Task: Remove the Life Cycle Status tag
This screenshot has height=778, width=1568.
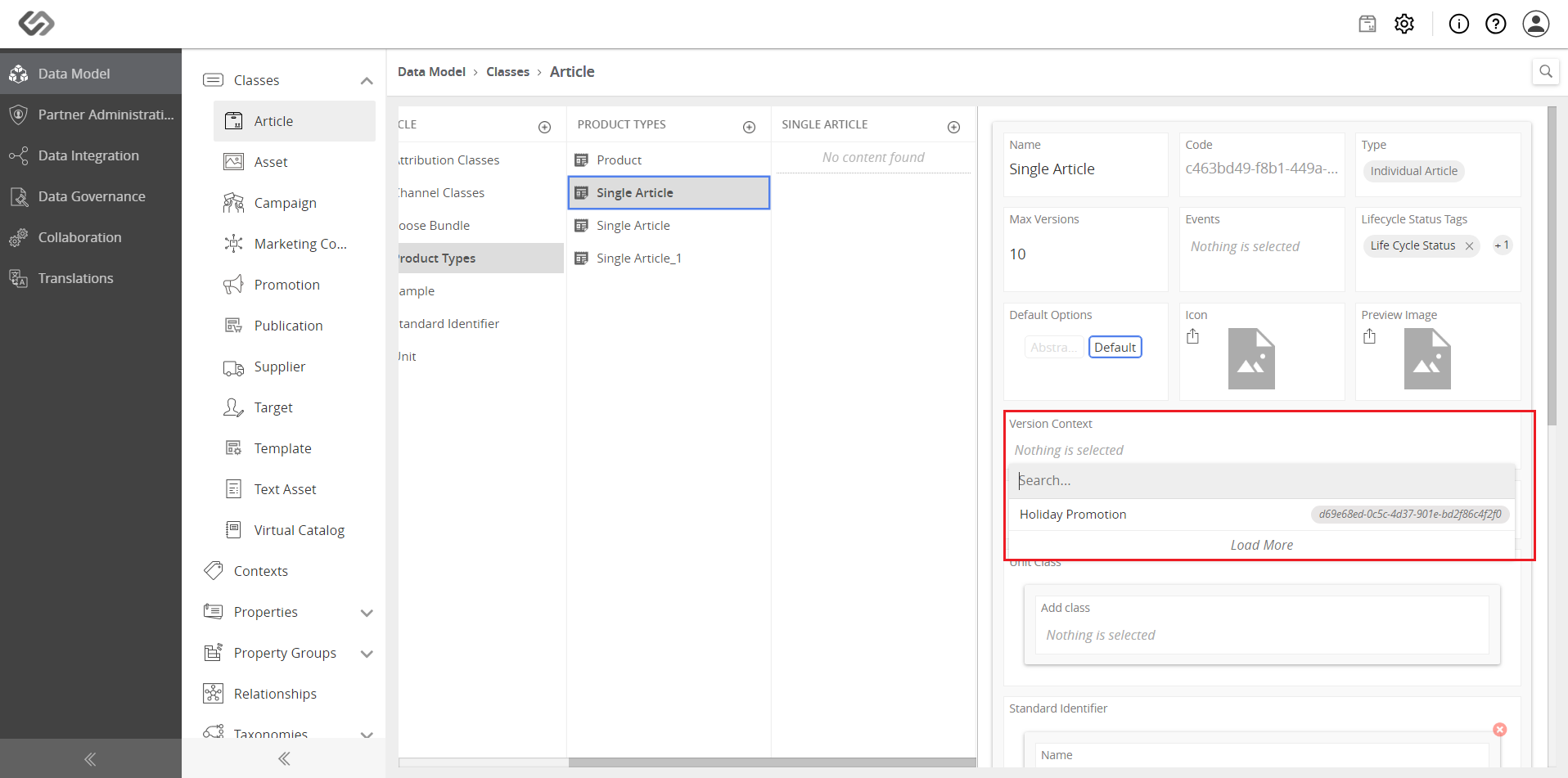Action: click(1469, 245)
